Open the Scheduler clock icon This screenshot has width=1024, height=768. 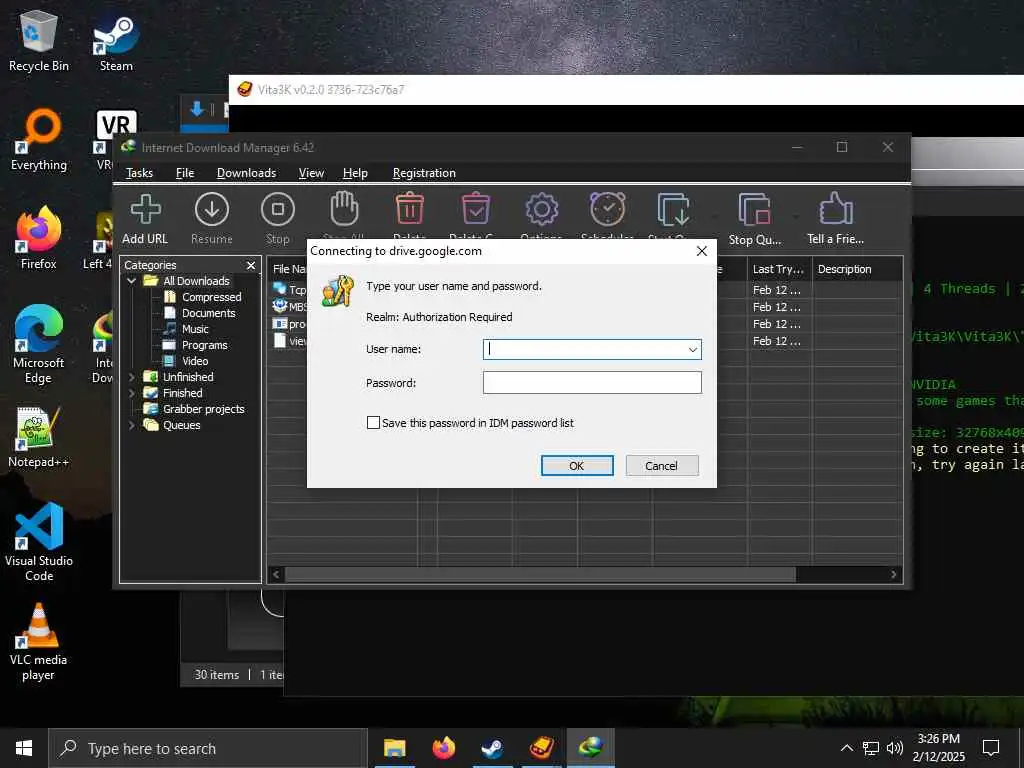click(x=607, y=209)
